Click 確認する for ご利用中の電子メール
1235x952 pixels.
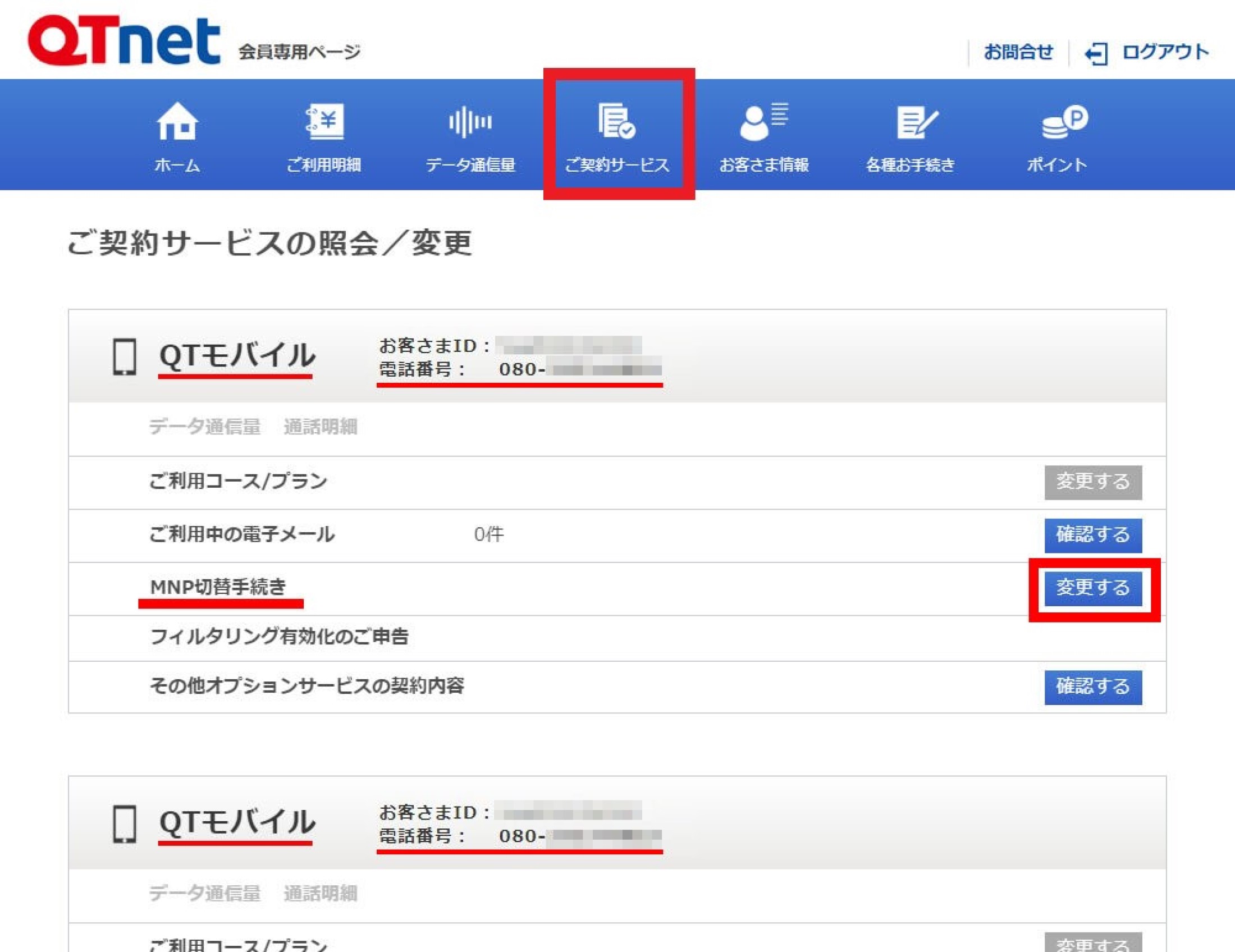pos(1093,535)
